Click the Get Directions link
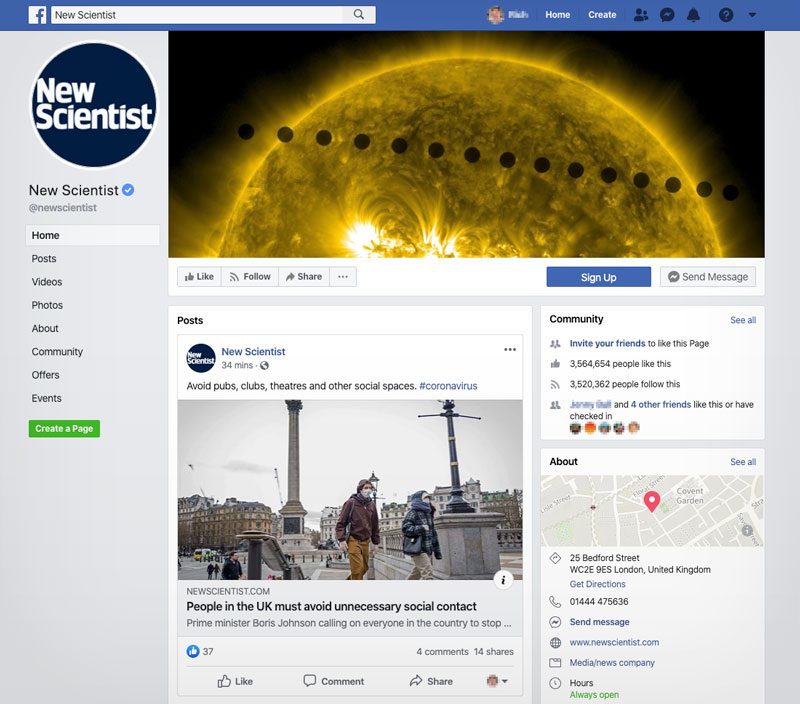 [597, 584]
